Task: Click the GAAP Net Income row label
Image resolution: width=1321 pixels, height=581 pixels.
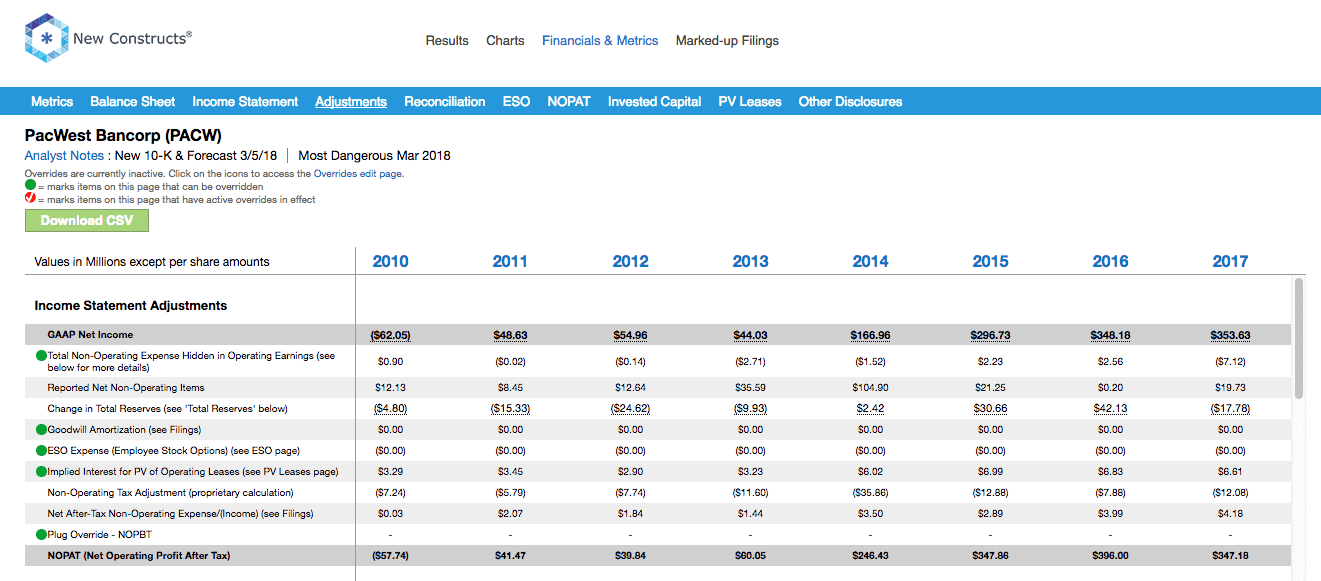Action: coord(90,335)
